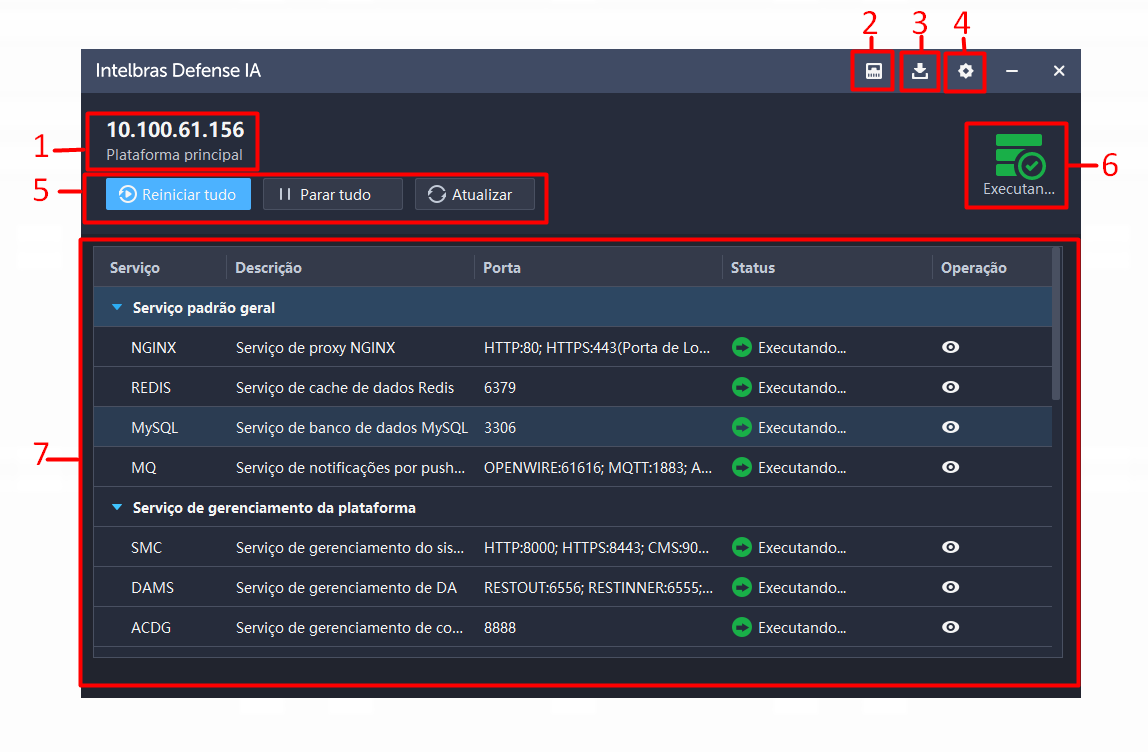Click 'Serviço de banco de dados MySQL'
1148x752 pixels.
(351, 428)
